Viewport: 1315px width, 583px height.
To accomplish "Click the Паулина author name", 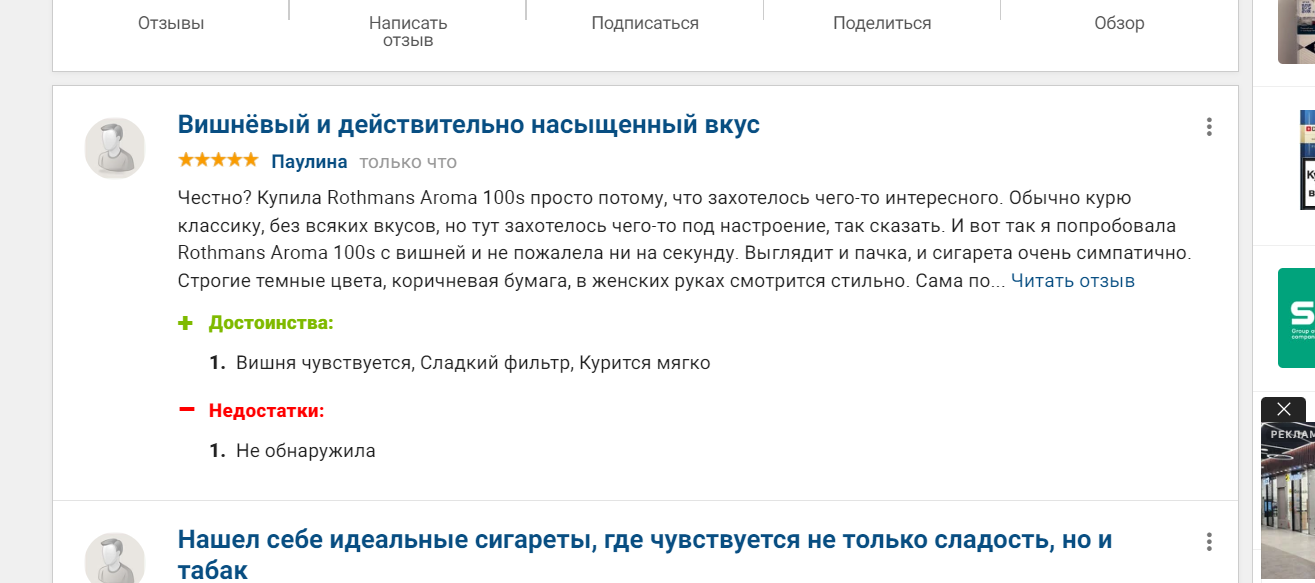I will [x=309, y=162].
